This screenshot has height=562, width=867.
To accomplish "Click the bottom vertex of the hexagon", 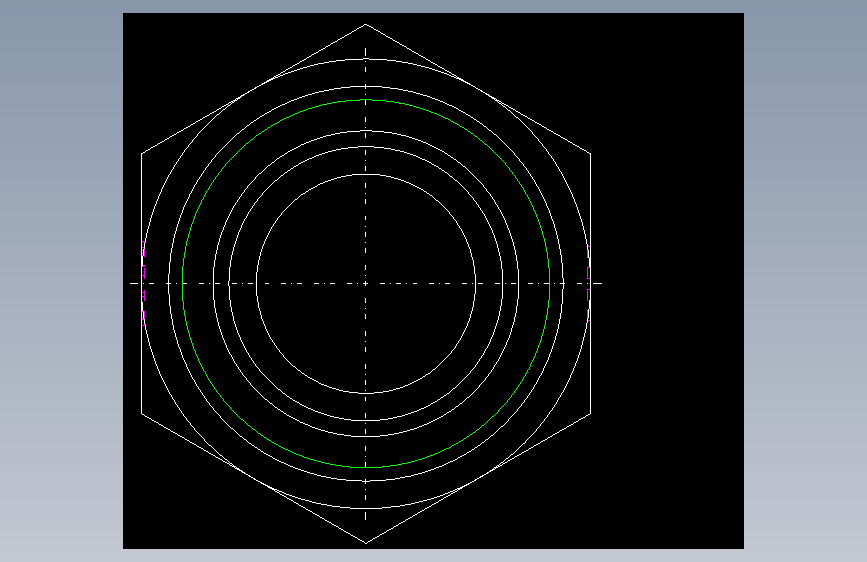I will (365, 543).
